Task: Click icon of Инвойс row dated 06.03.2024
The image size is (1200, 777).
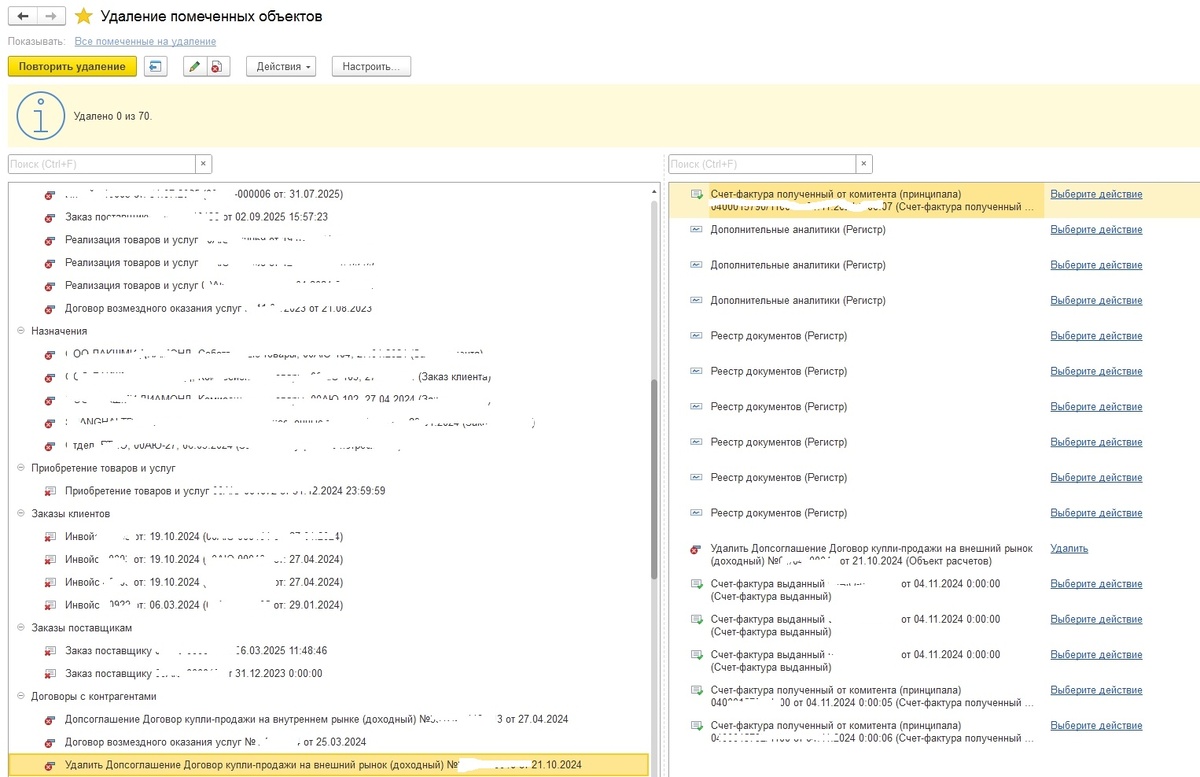Action: 50,605
